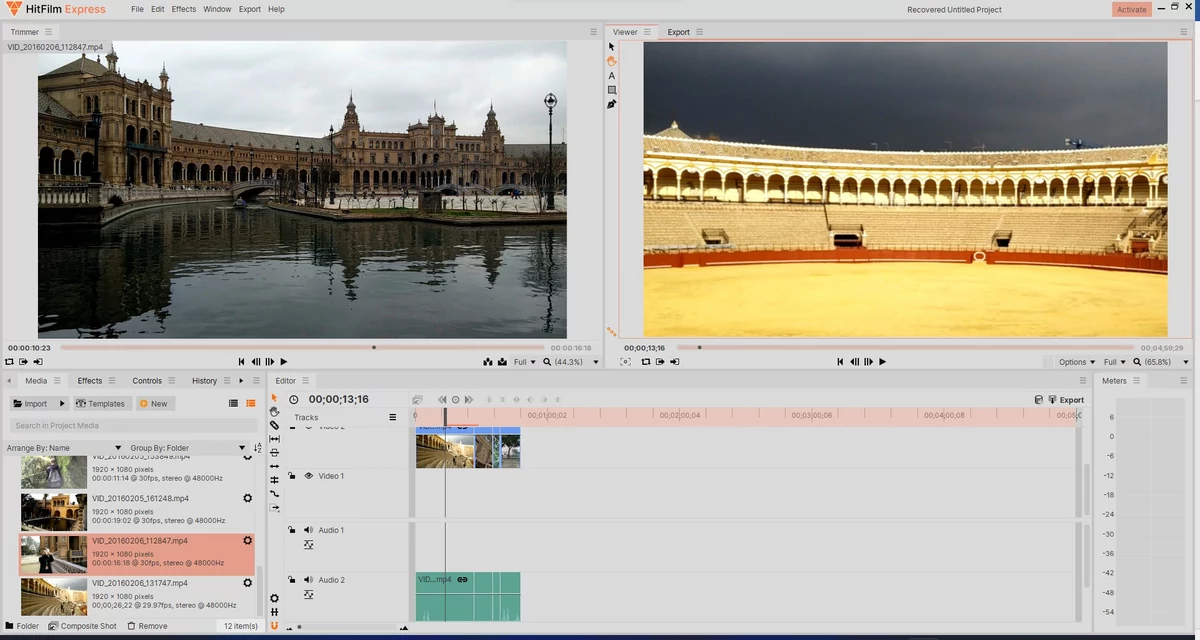The width and height of the screenshot is (1200, 640).
Task: Open Viewer zoom (65.8%) dropdown
Action: (1162, 362)
